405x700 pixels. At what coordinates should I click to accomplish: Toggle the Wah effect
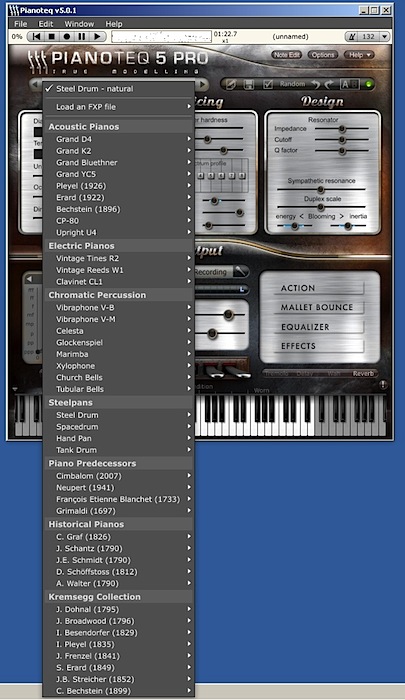[x=334, y=374]
